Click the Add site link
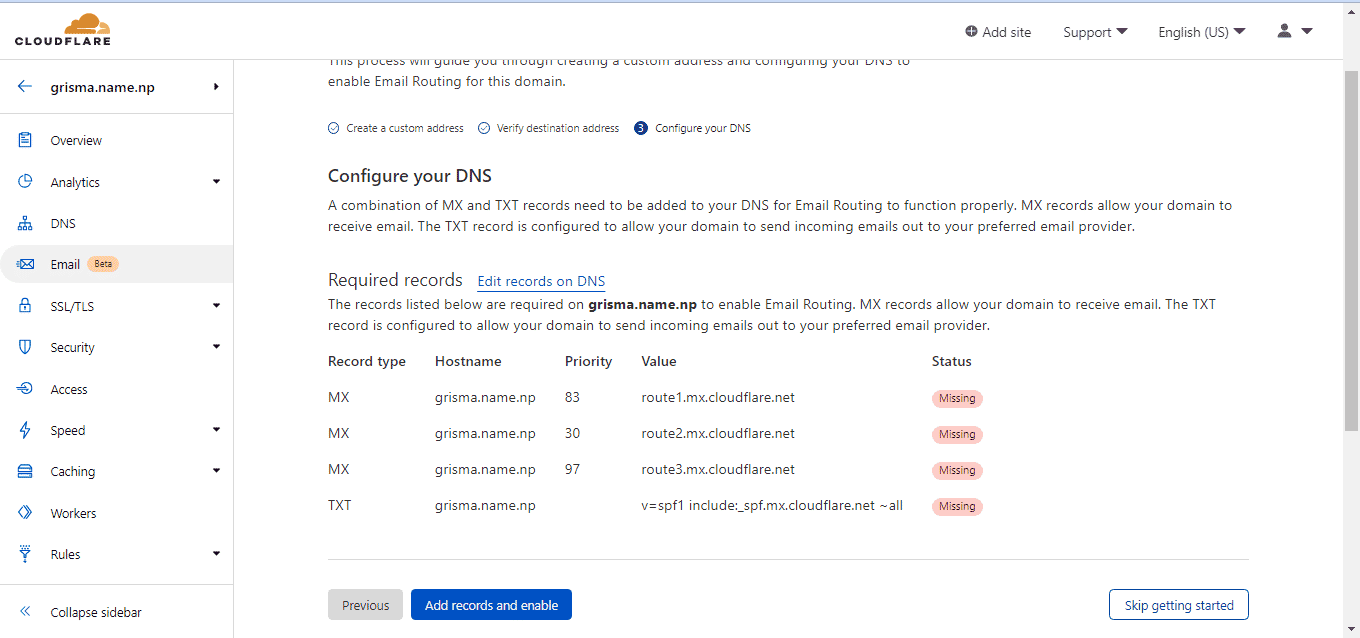This screenshot has height=638, width=1360. 998,32
